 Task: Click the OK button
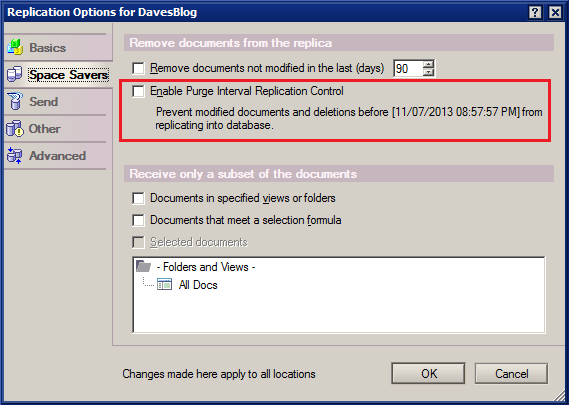coord(428,373)
